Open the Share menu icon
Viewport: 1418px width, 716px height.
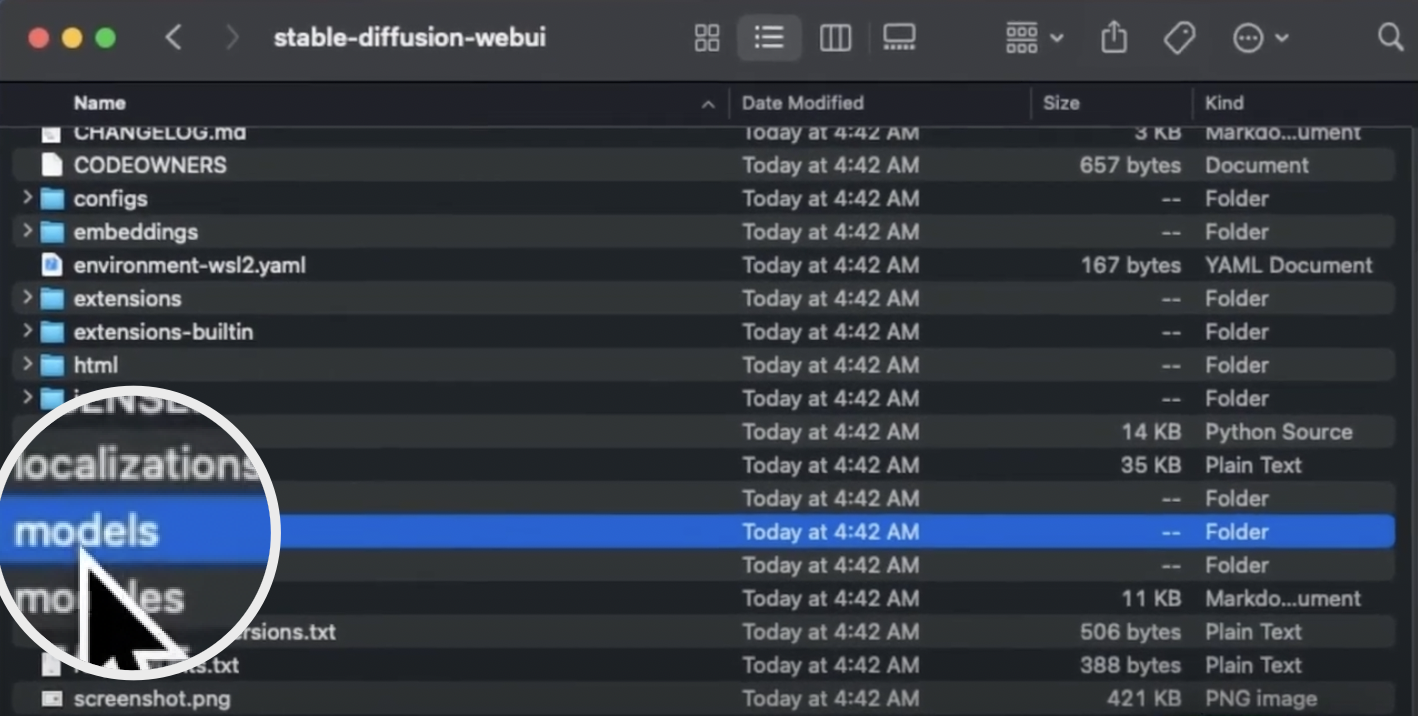point(1113,39)
